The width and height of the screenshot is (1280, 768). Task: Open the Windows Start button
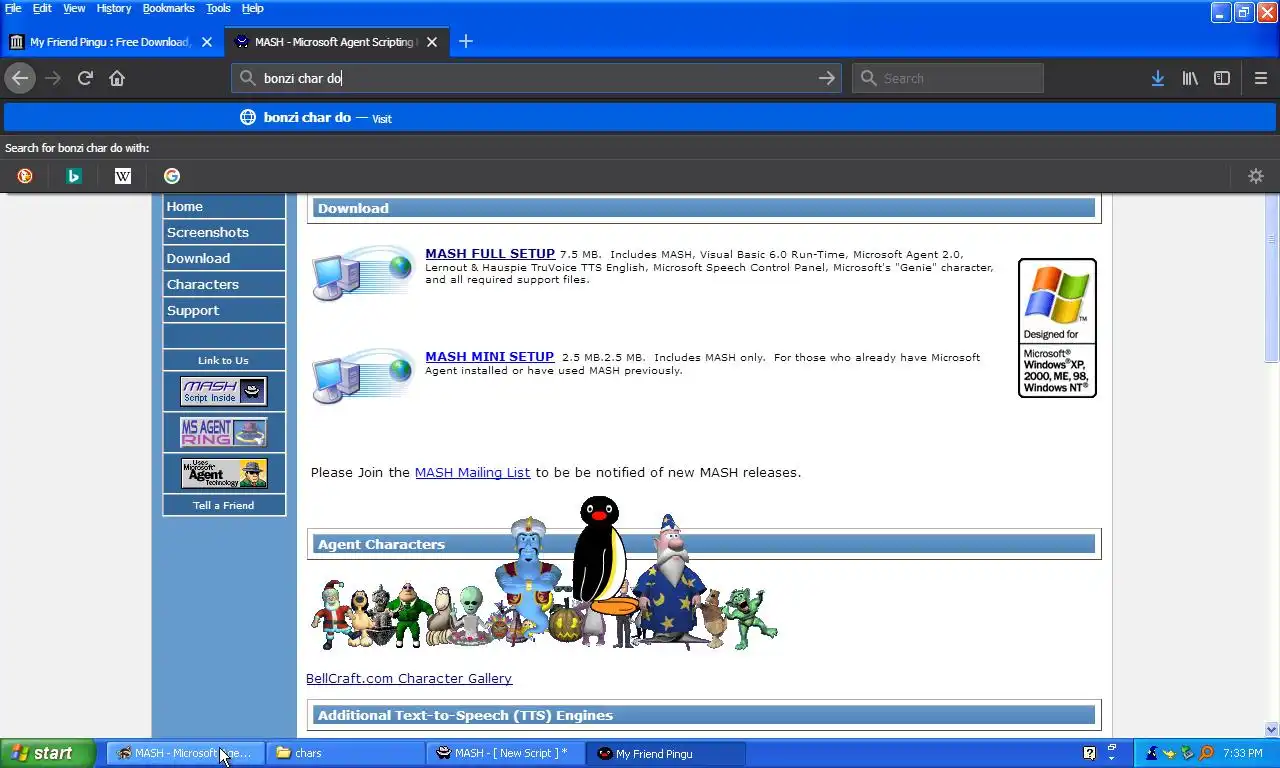pos(48,753)
